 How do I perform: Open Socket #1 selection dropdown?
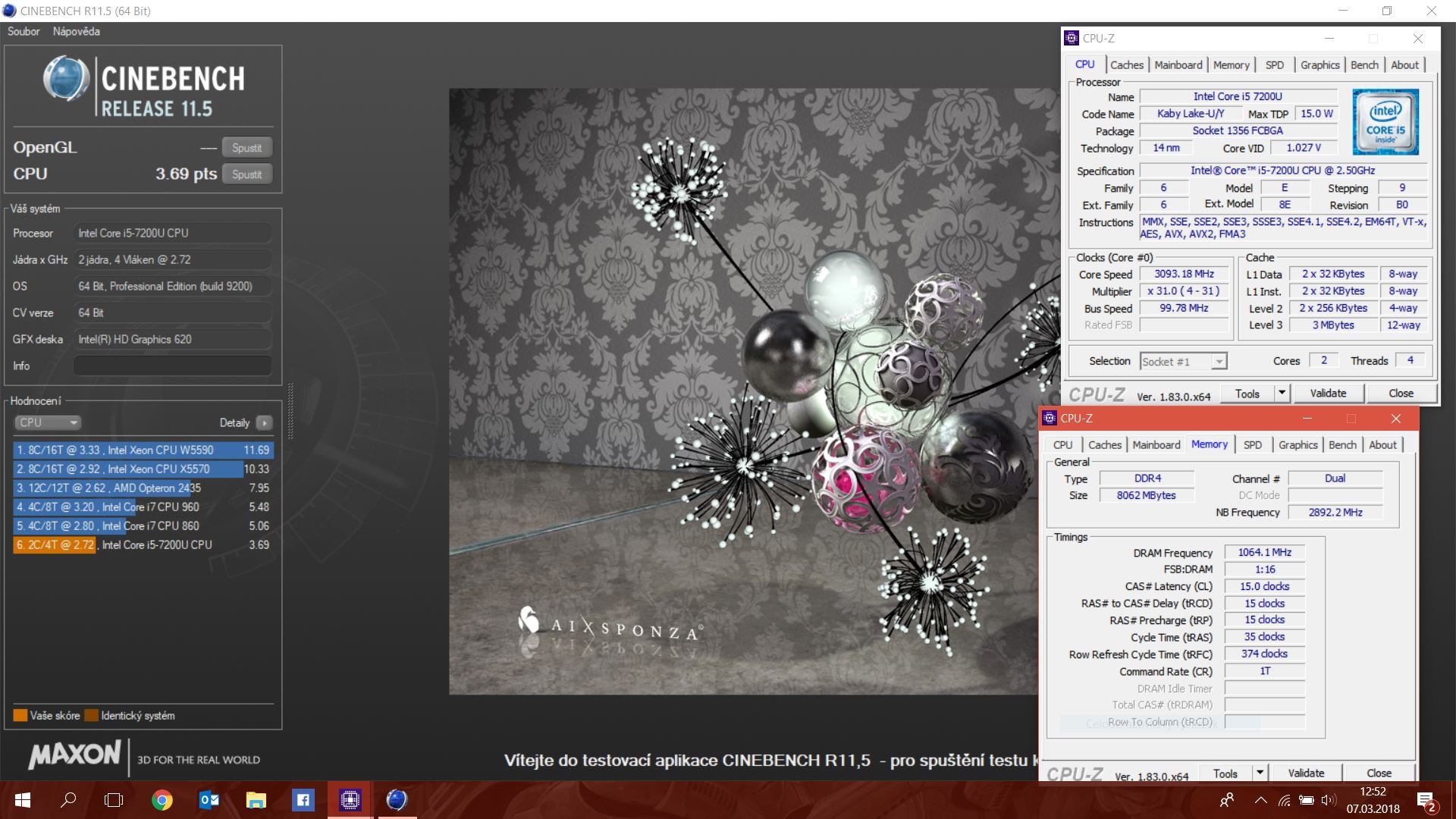pyautogui.click(x=1184, y=362)
